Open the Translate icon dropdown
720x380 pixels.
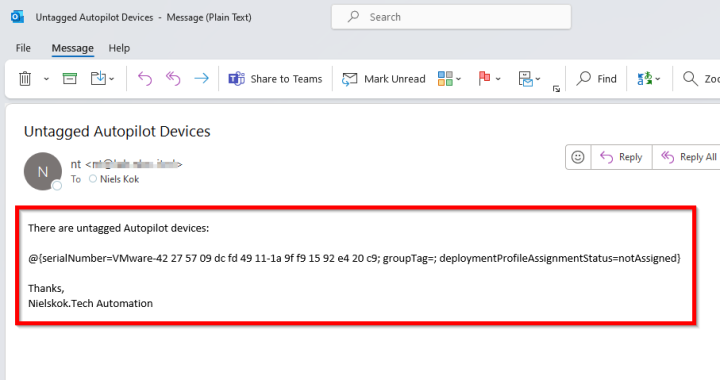[648, 79]
